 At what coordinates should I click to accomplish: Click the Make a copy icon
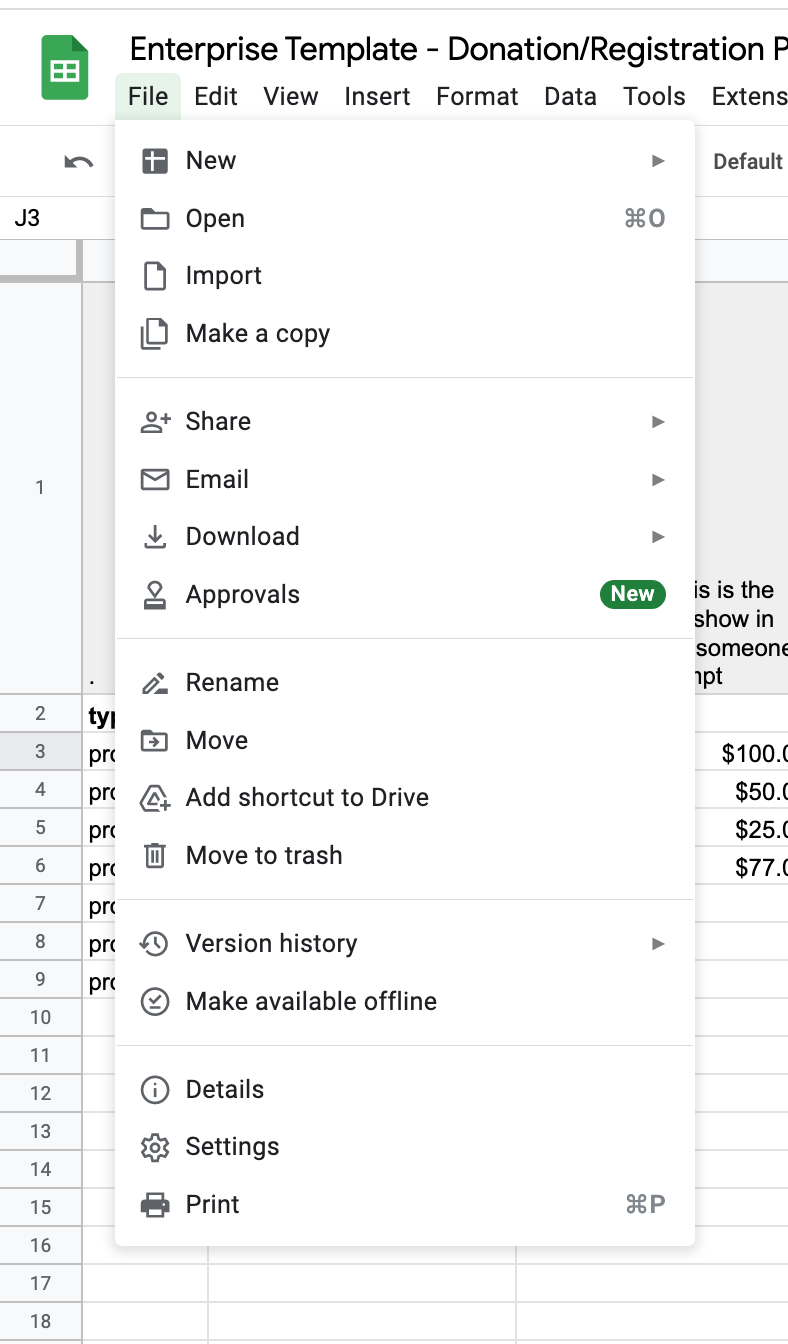click(x=155, y=334)
